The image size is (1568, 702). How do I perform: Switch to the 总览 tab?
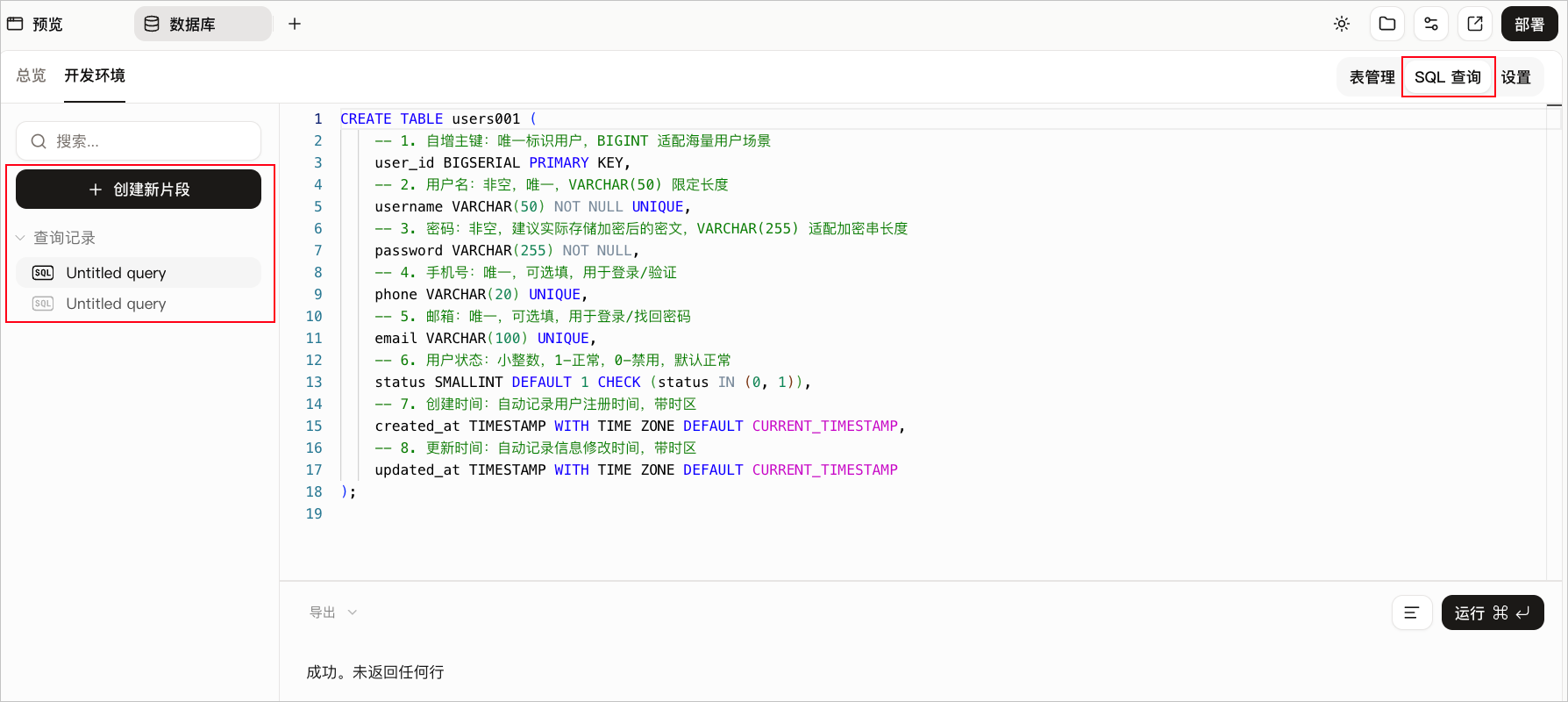pos(32,75)
